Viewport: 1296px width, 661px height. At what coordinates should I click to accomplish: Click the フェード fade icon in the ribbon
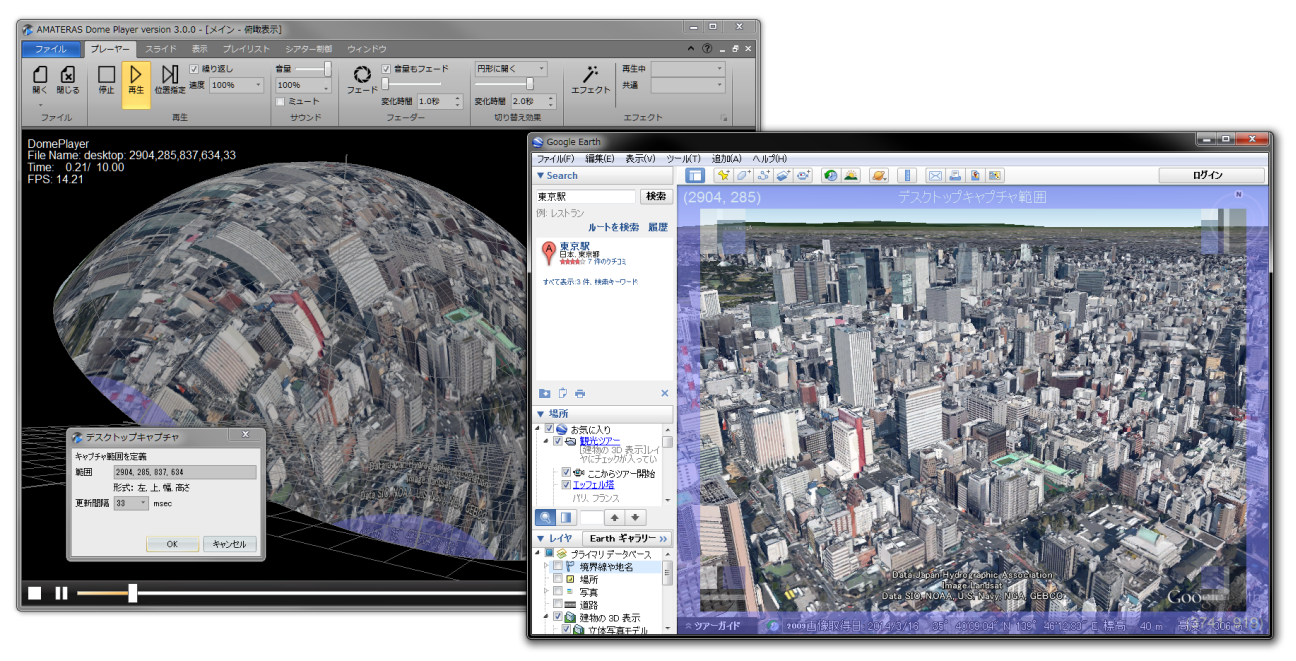click(x=362, y=74)
